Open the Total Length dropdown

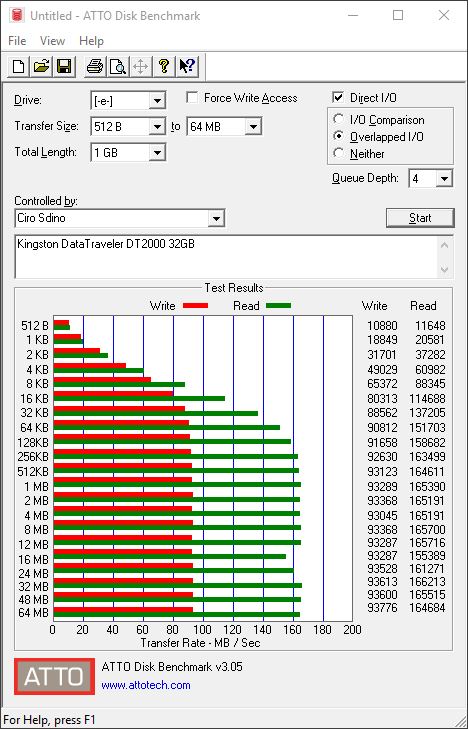click(x=158, y=152)
